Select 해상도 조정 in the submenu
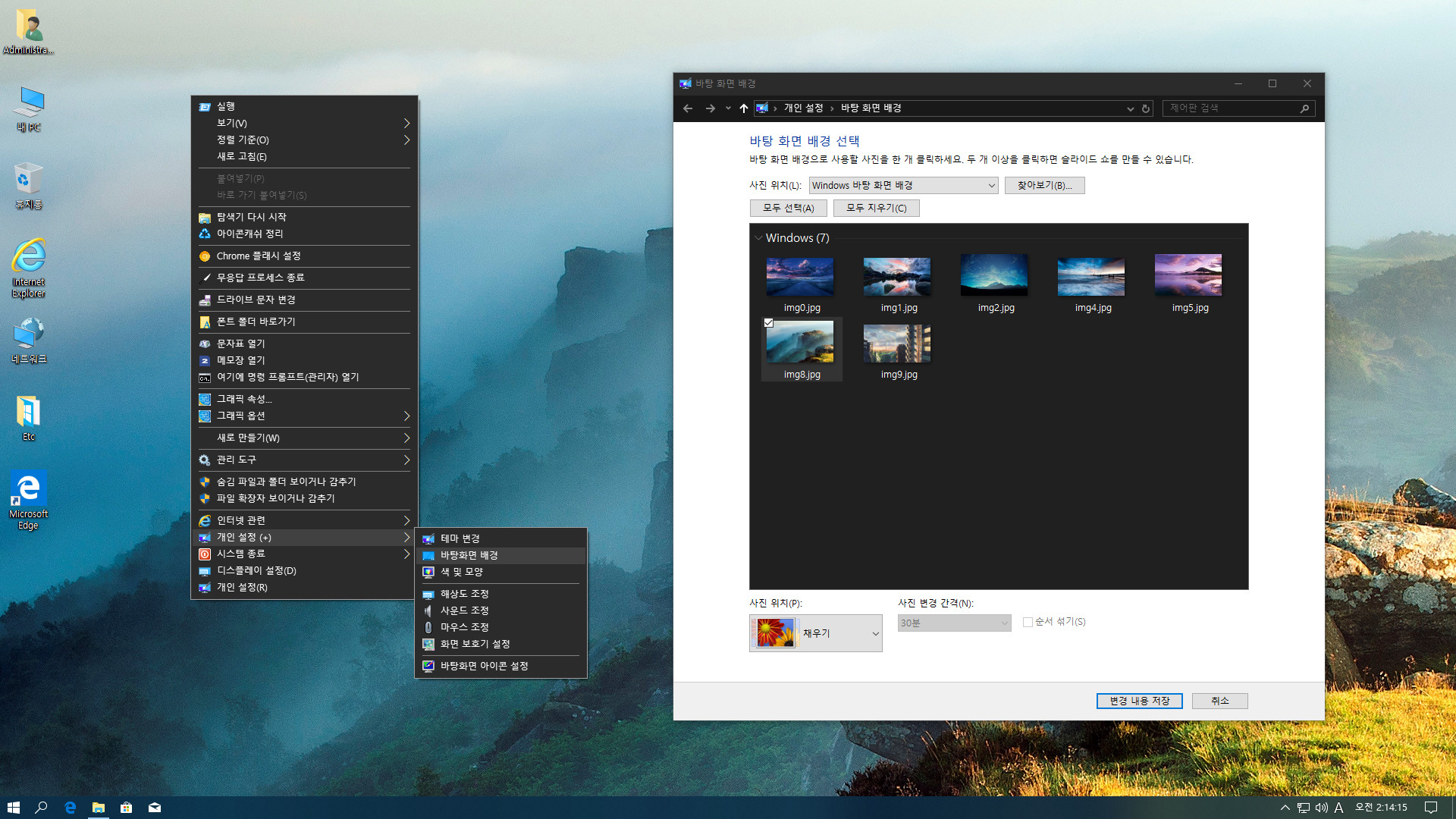The width and height of the screenshot is (1456, 819). pos(500,594)
